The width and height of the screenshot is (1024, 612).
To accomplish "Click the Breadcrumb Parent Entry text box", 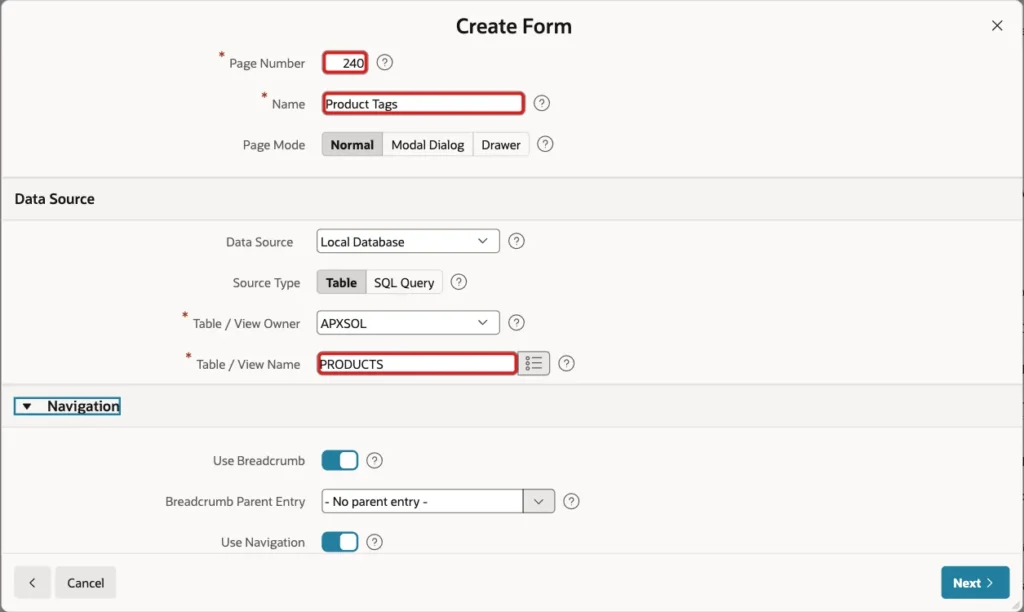I will click(422, 502).
